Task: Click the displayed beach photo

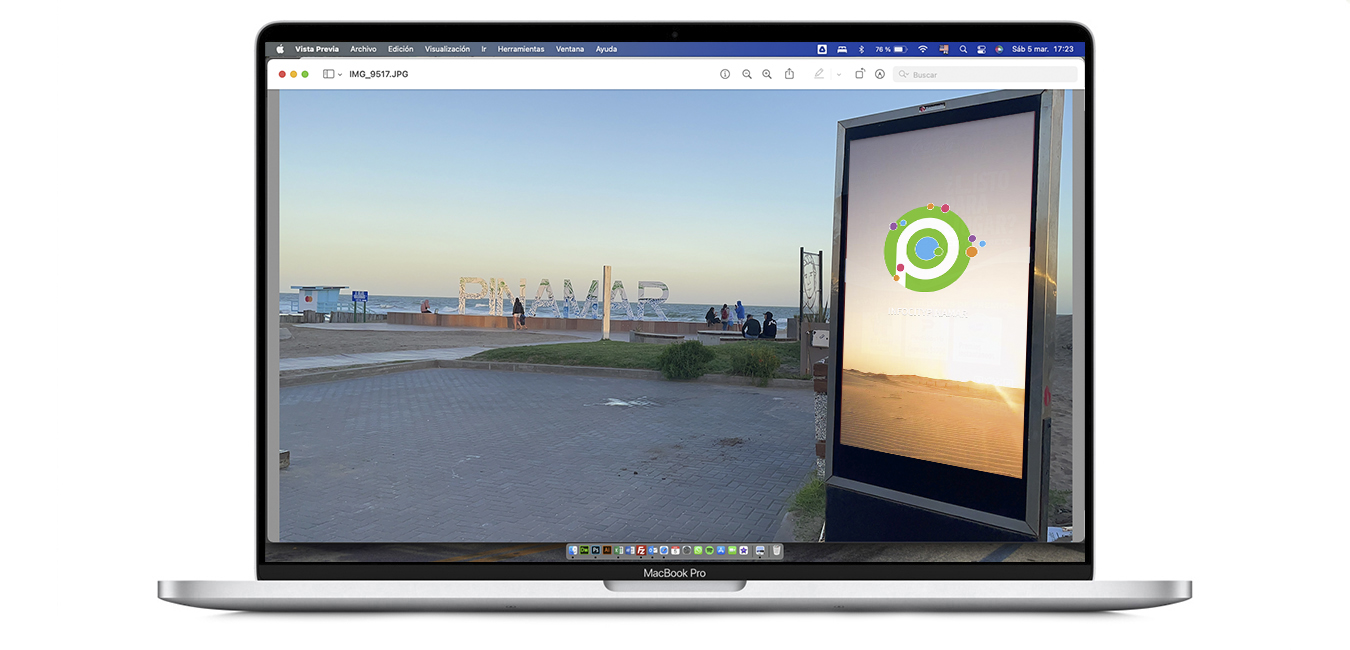Action: (675, 315)
